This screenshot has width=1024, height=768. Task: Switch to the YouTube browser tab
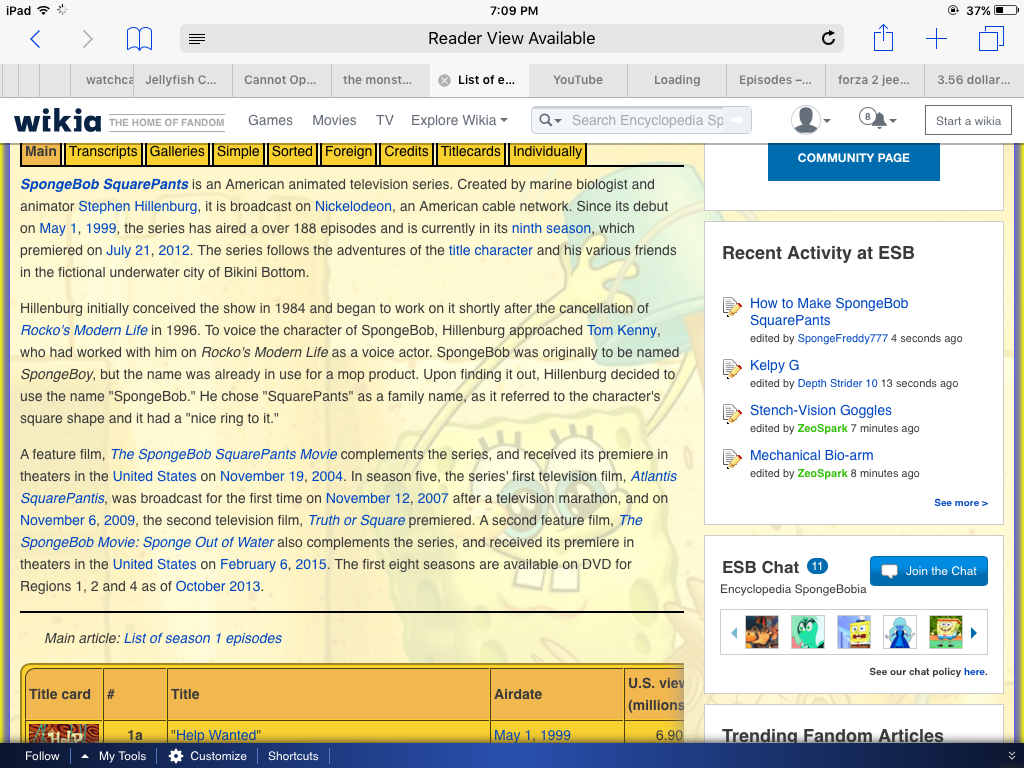pyautogui.click(x=578, y=80)
